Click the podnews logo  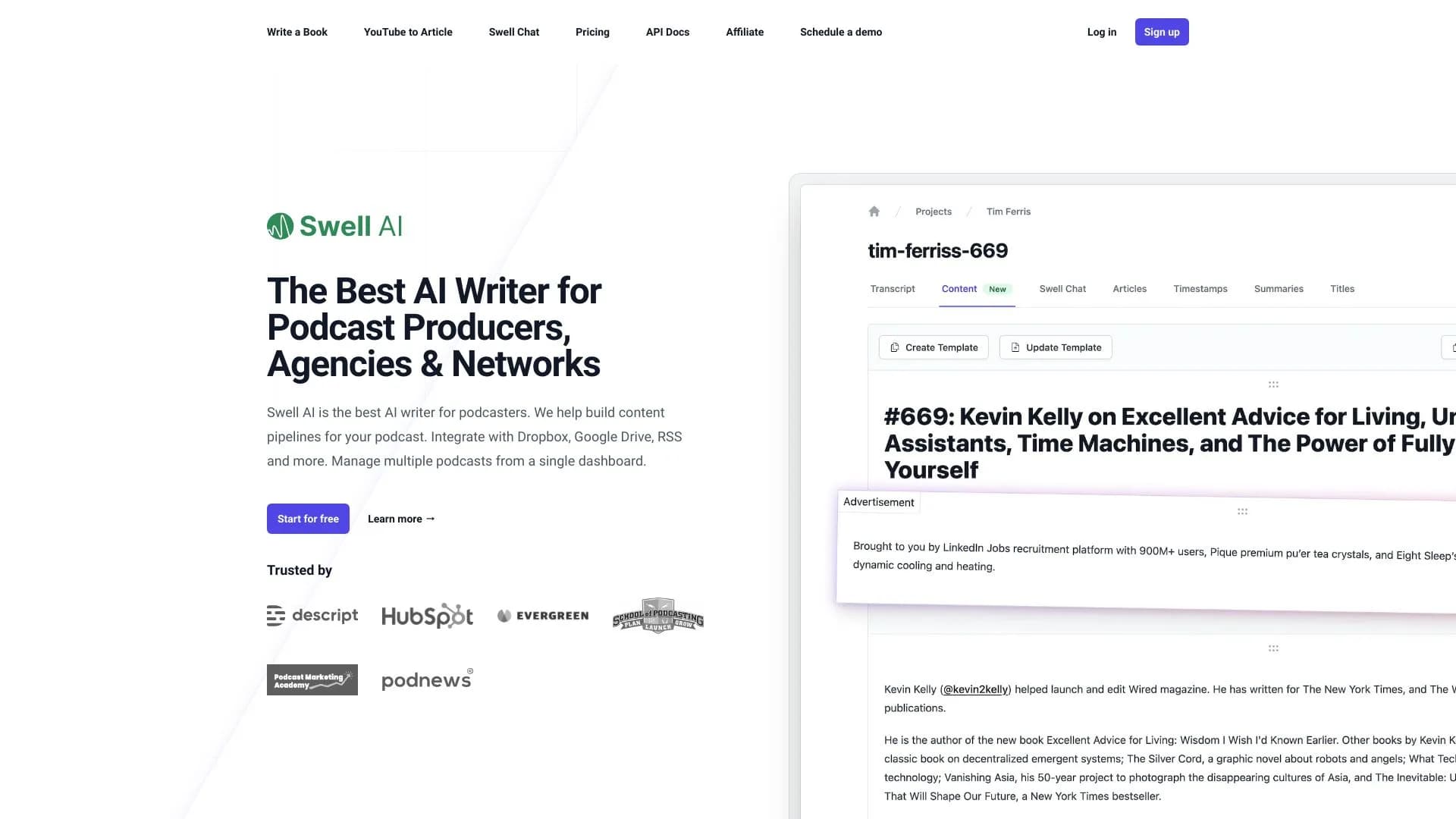[x=427, y=679]
